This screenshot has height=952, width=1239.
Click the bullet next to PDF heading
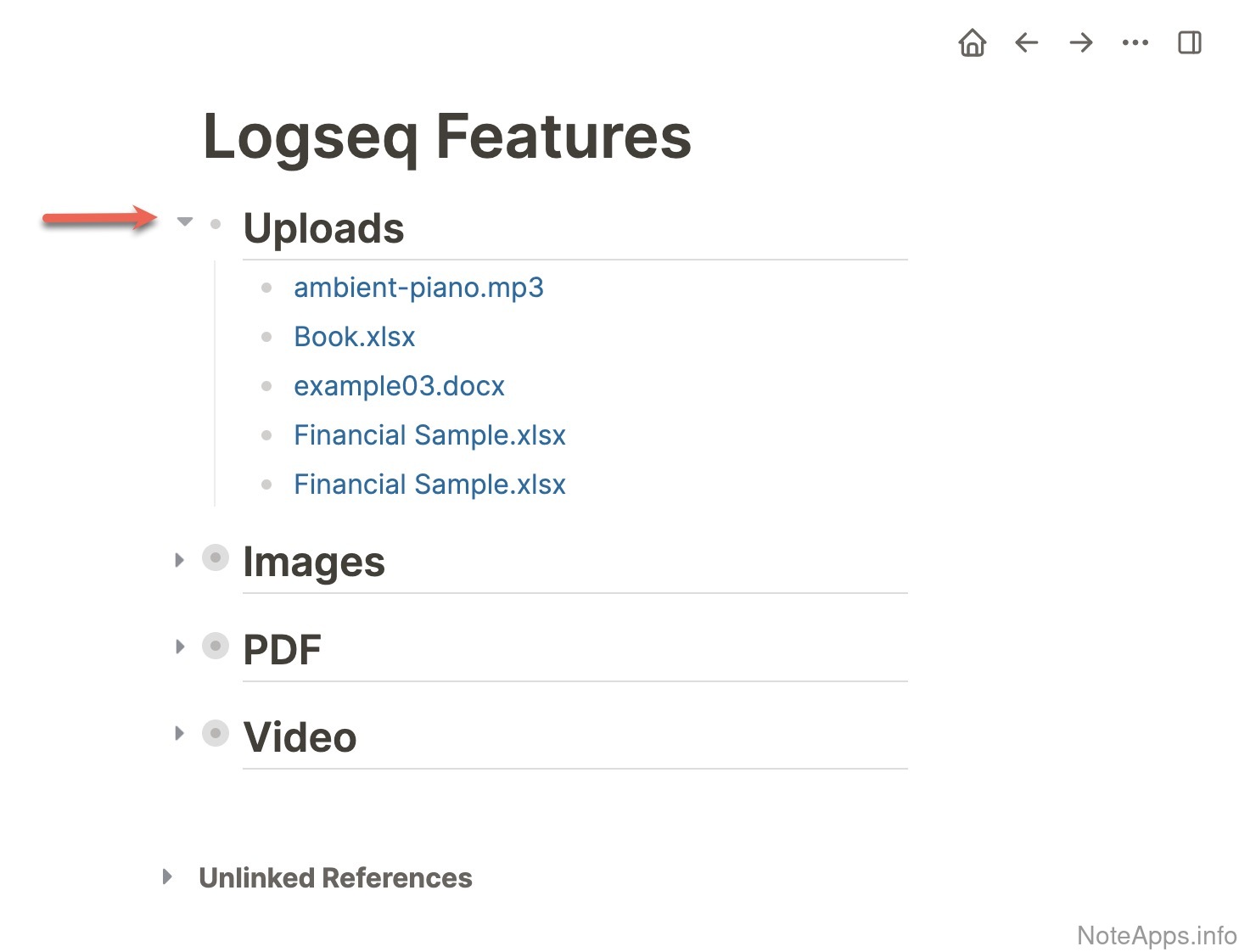click(x=216, y=647)
